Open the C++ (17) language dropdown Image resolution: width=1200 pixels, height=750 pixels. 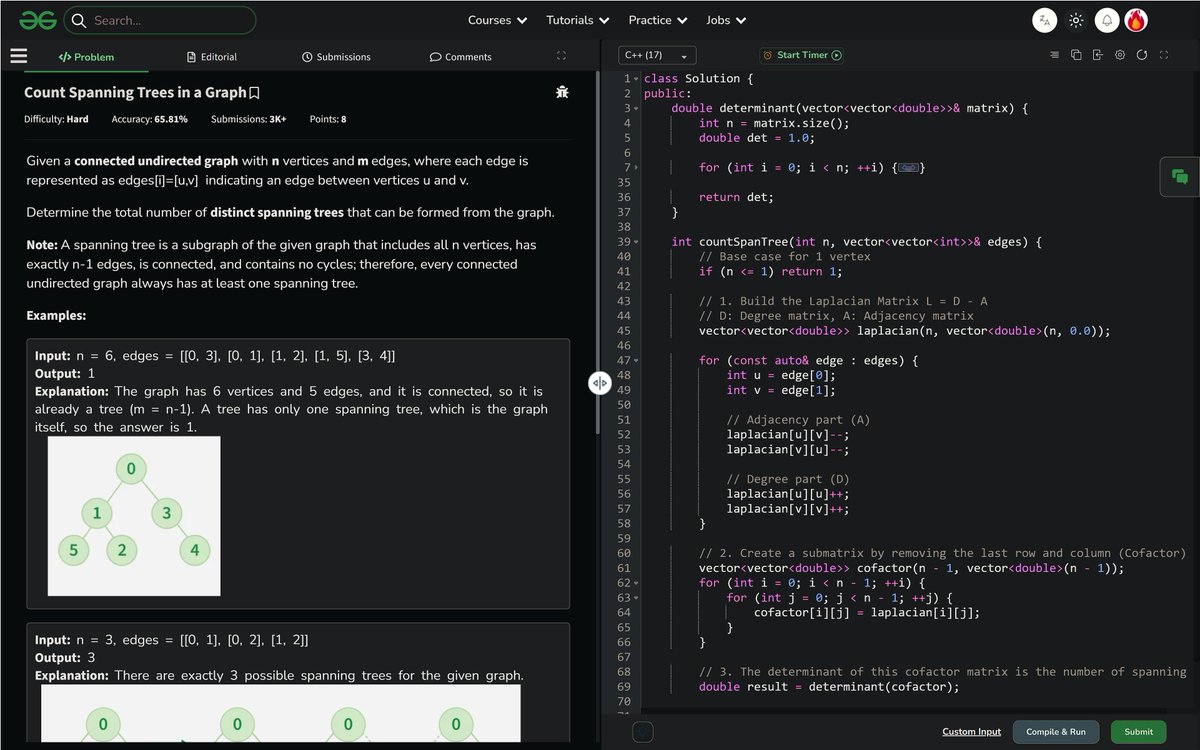pos(657,56)
